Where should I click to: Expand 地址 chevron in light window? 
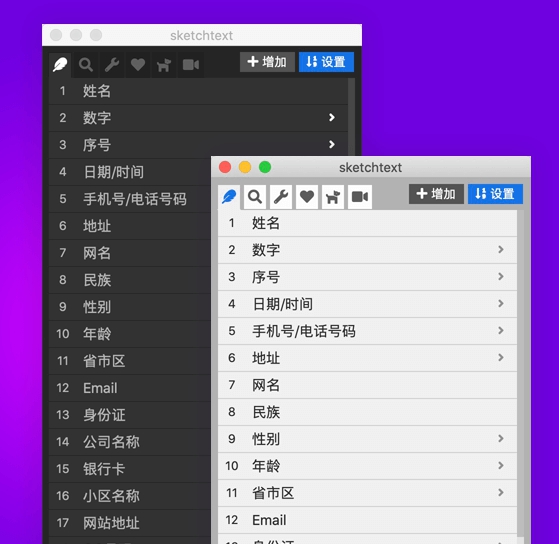click(501, 358)
